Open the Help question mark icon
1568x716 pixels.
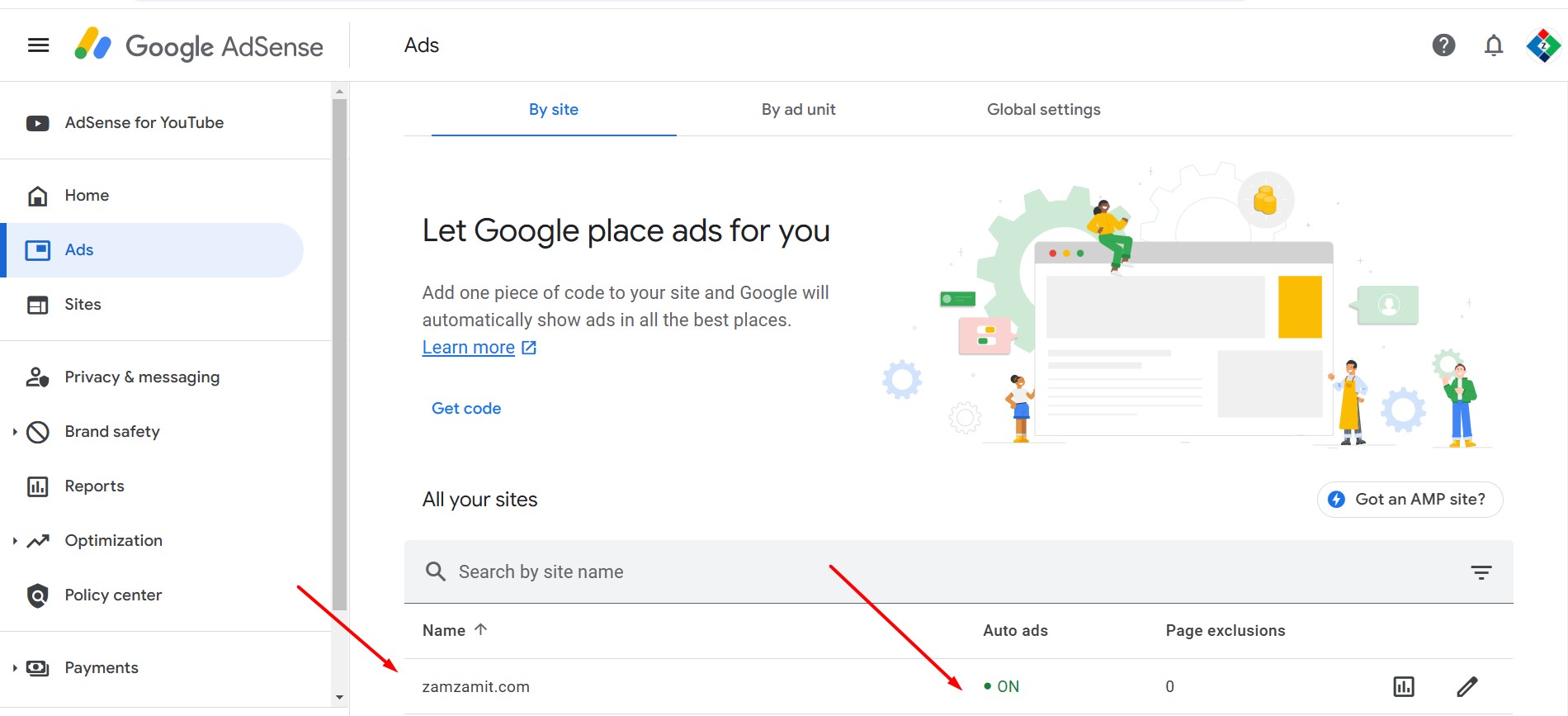[1443, 45]
